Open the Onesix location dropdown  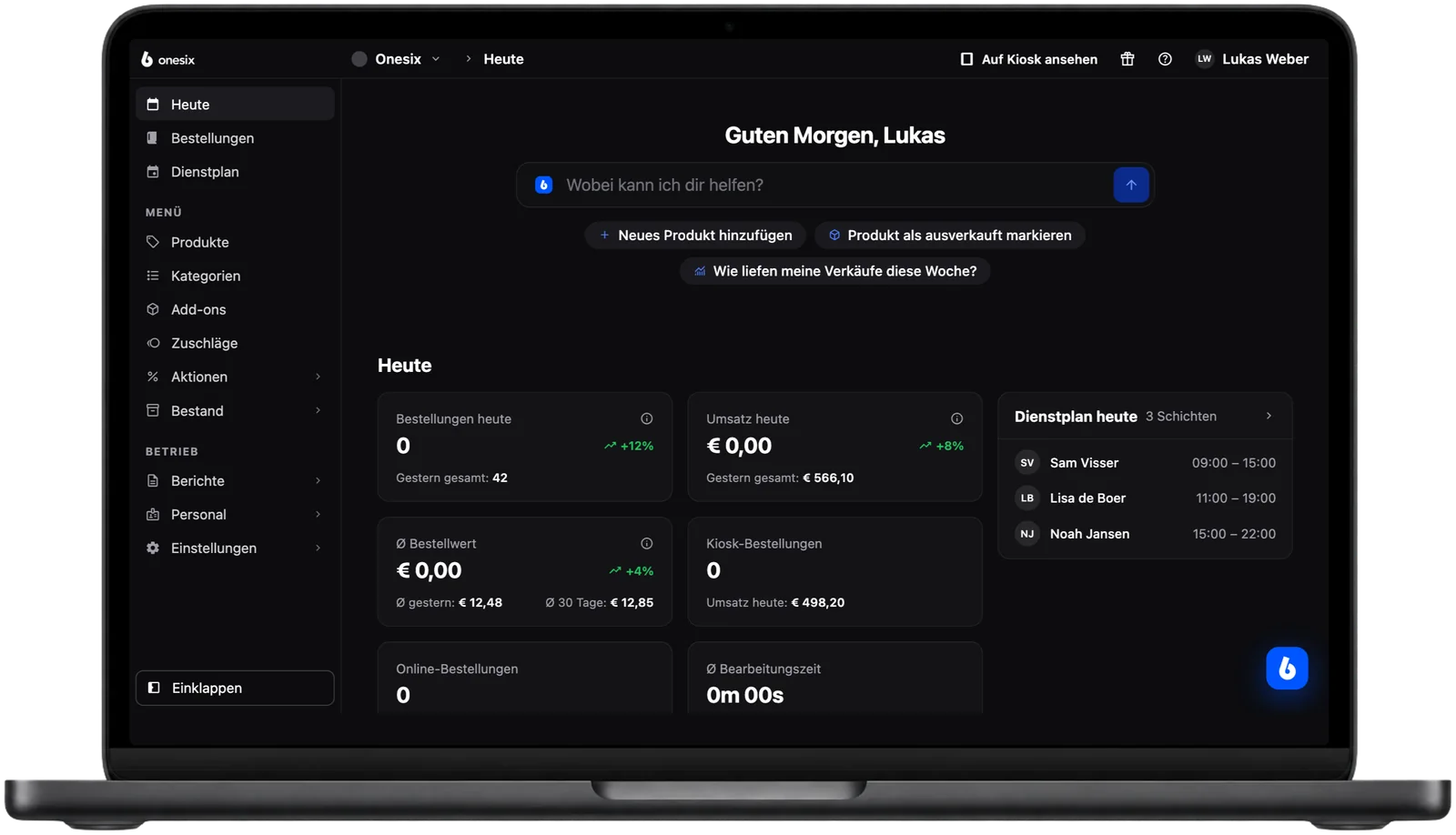click(x=396, y=59)
